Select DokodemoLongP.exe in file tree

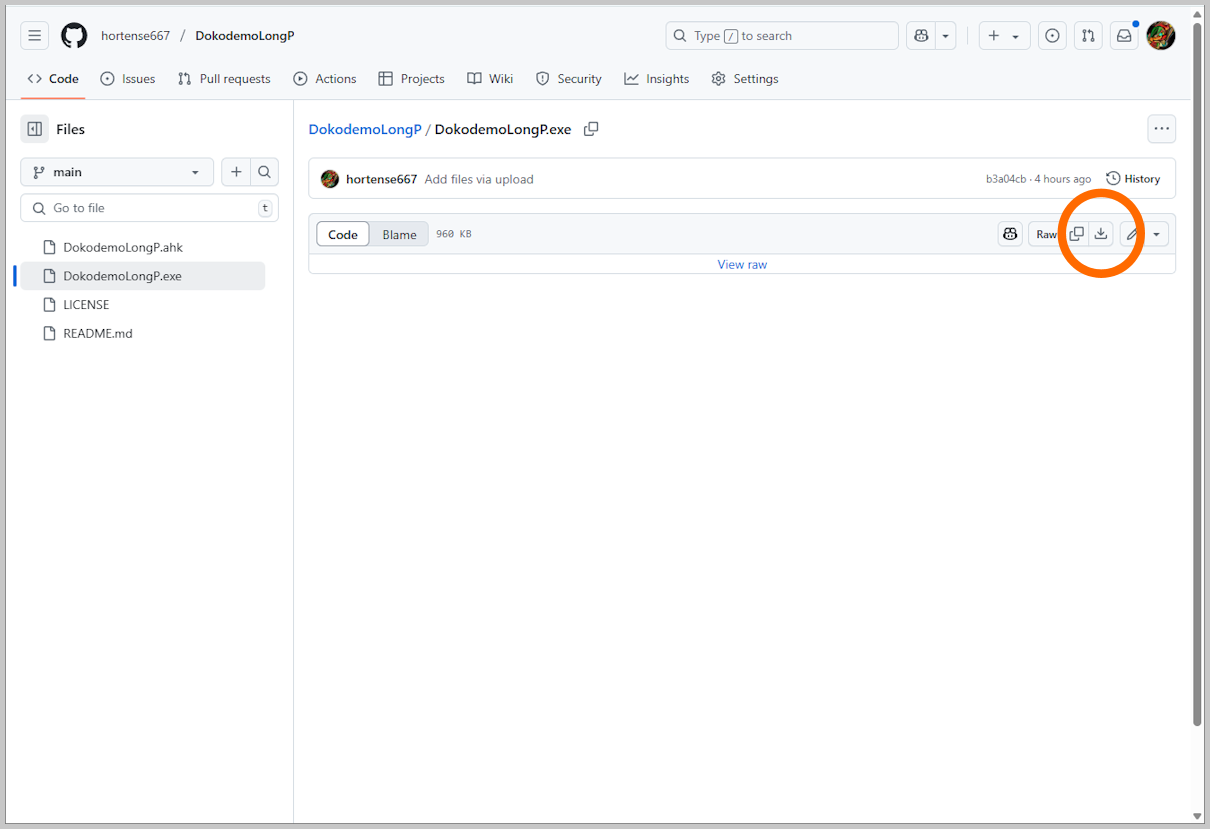142,276
